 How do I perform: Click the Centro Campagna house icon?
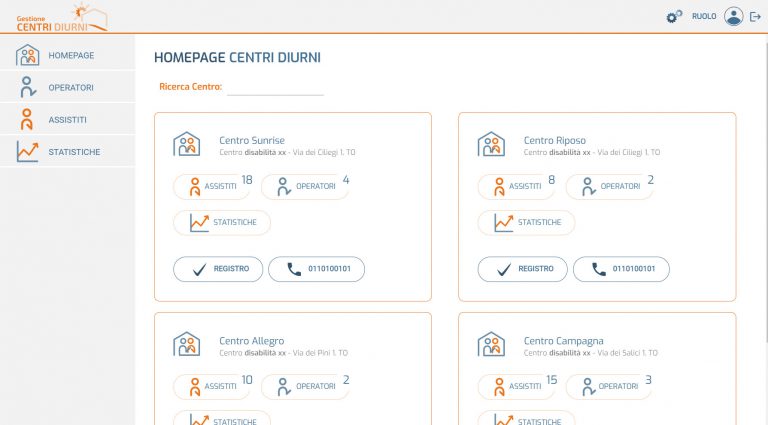pos(491,345)
